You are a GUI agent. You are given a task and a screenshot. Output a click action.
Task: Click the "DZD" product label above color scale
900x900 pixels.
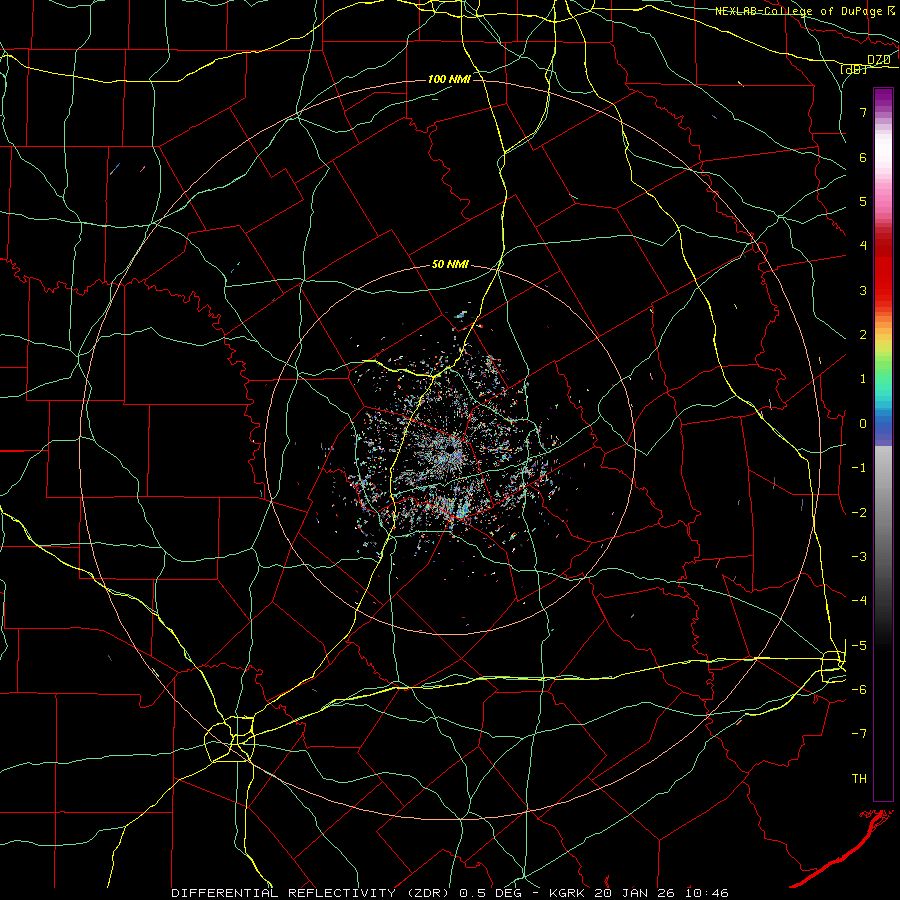(878, 60)
